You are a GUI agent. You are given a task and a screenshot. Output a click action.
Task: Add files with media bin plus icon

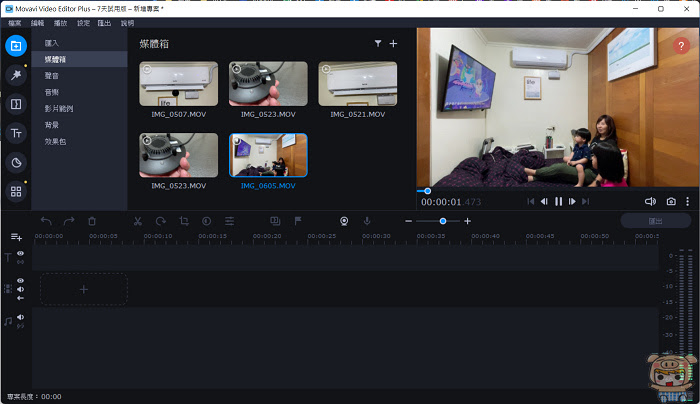393,43
